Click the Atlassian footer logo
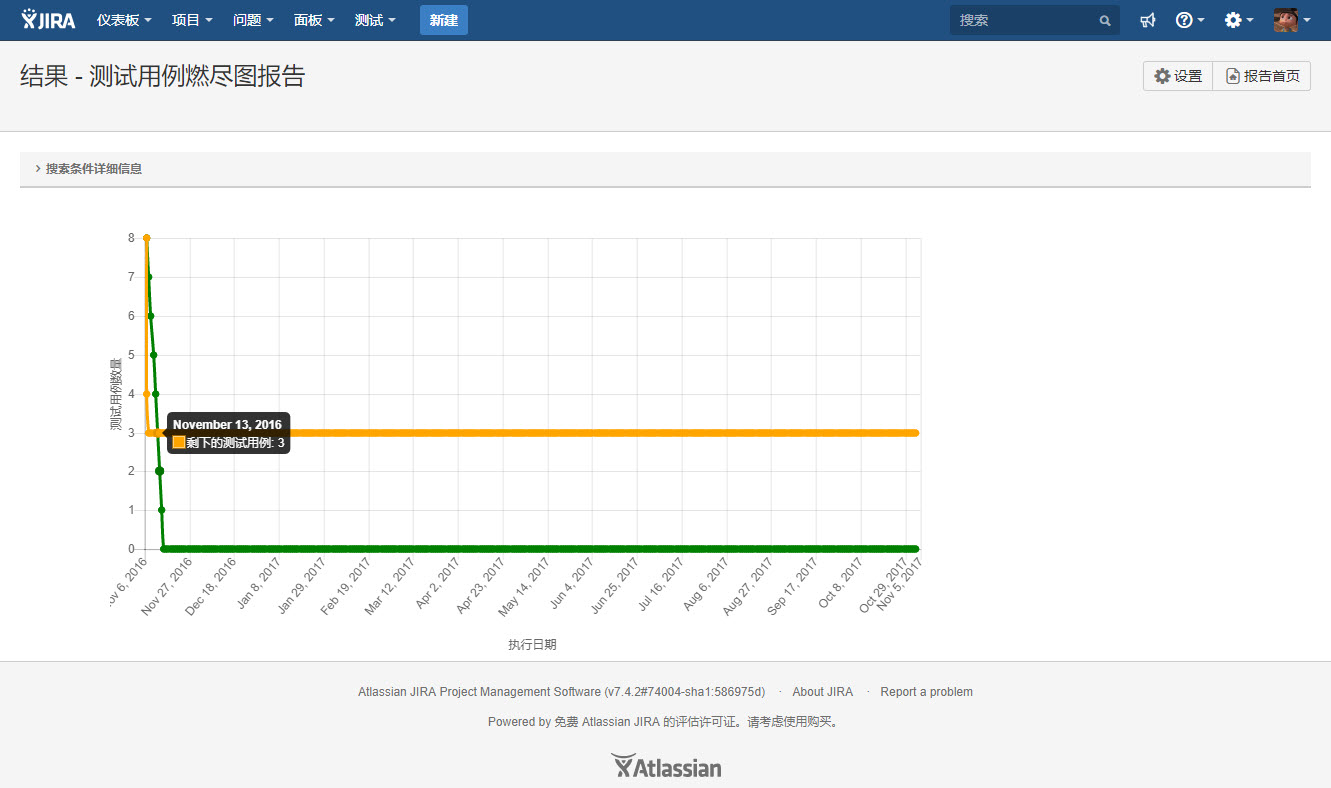This screenshot has height=788, width=1331. [666, 766]
